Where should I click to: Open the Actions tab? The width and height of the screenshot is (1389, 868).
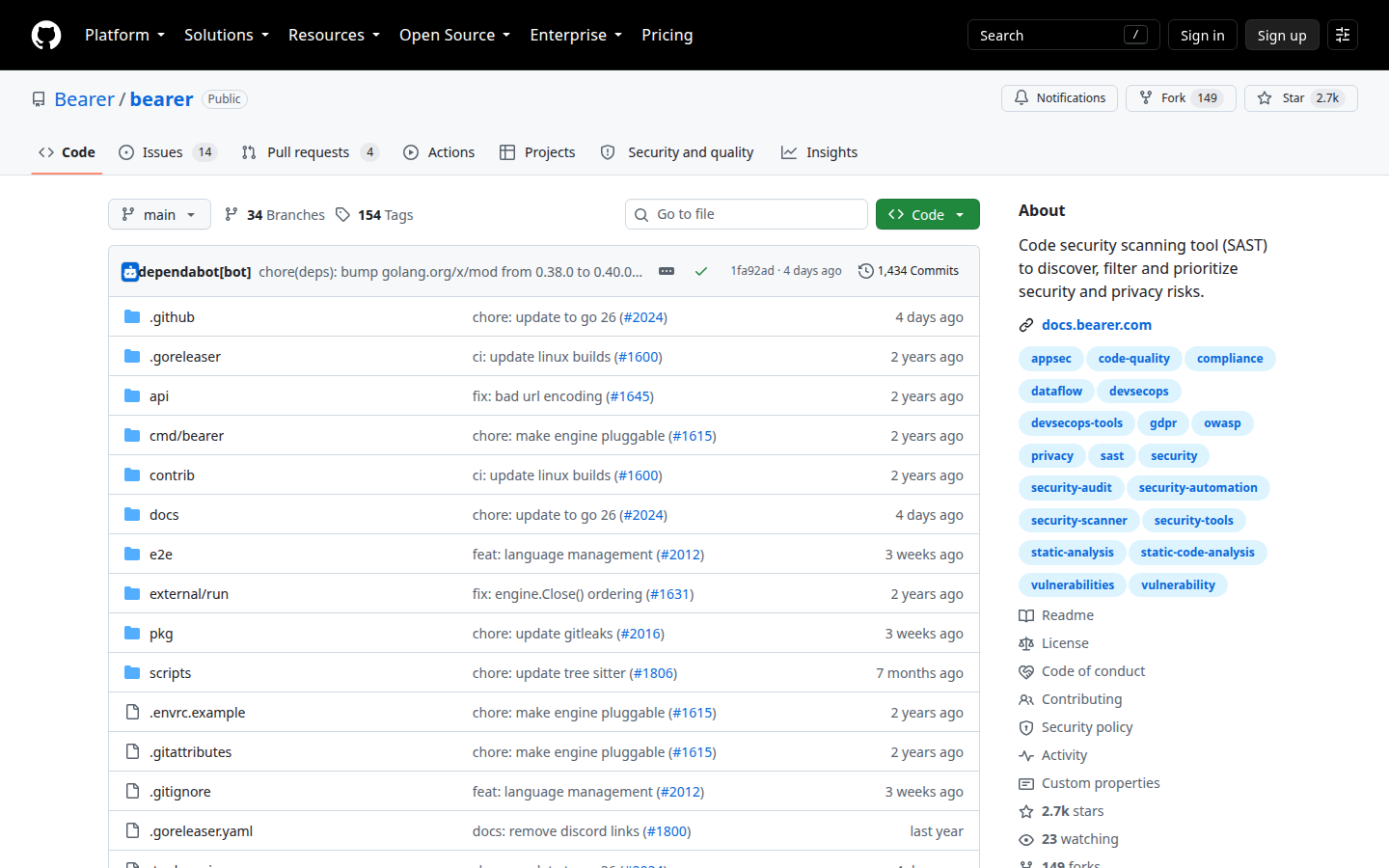click(x=439, y=152)
